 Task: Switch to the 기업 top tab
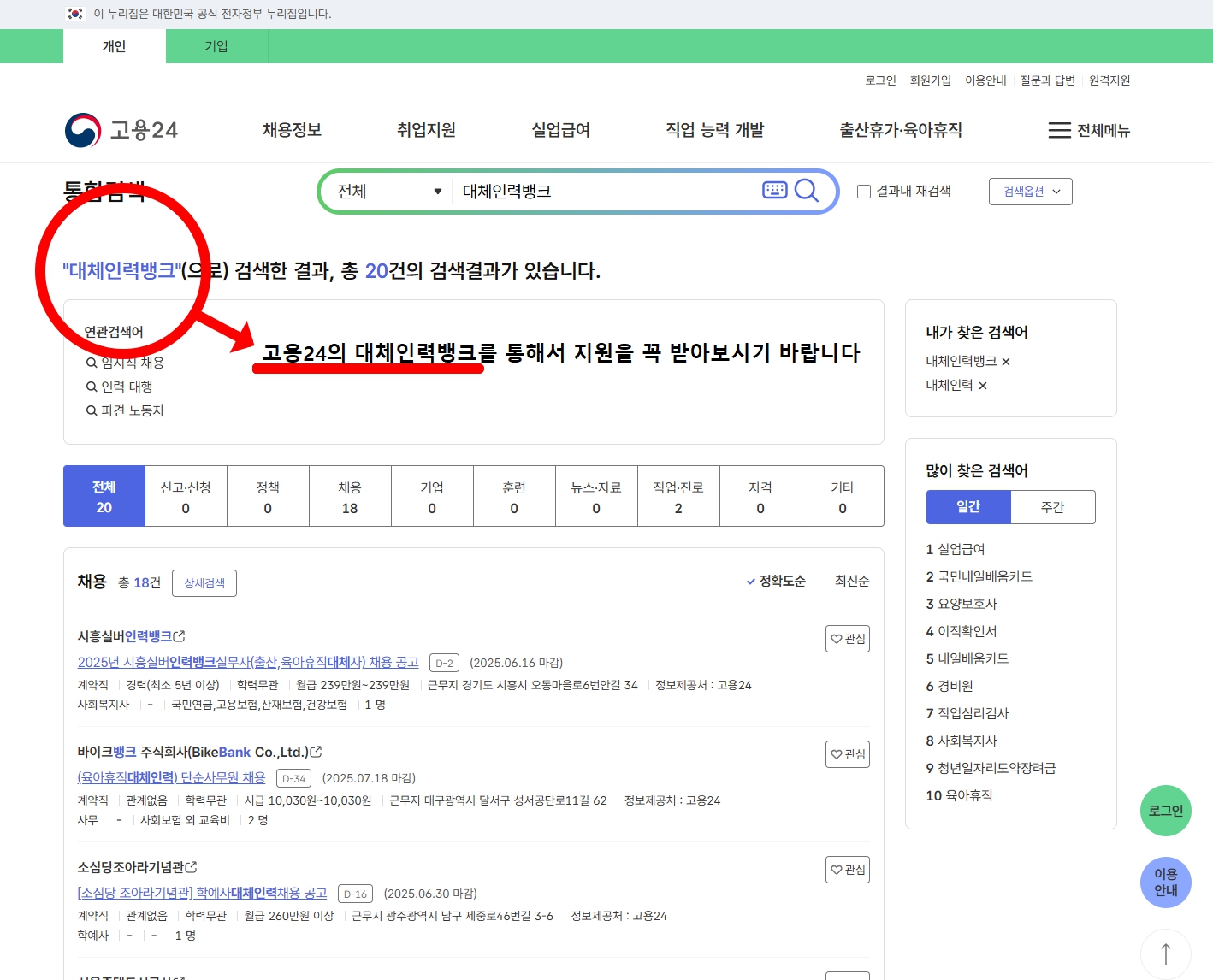[216, 46]
